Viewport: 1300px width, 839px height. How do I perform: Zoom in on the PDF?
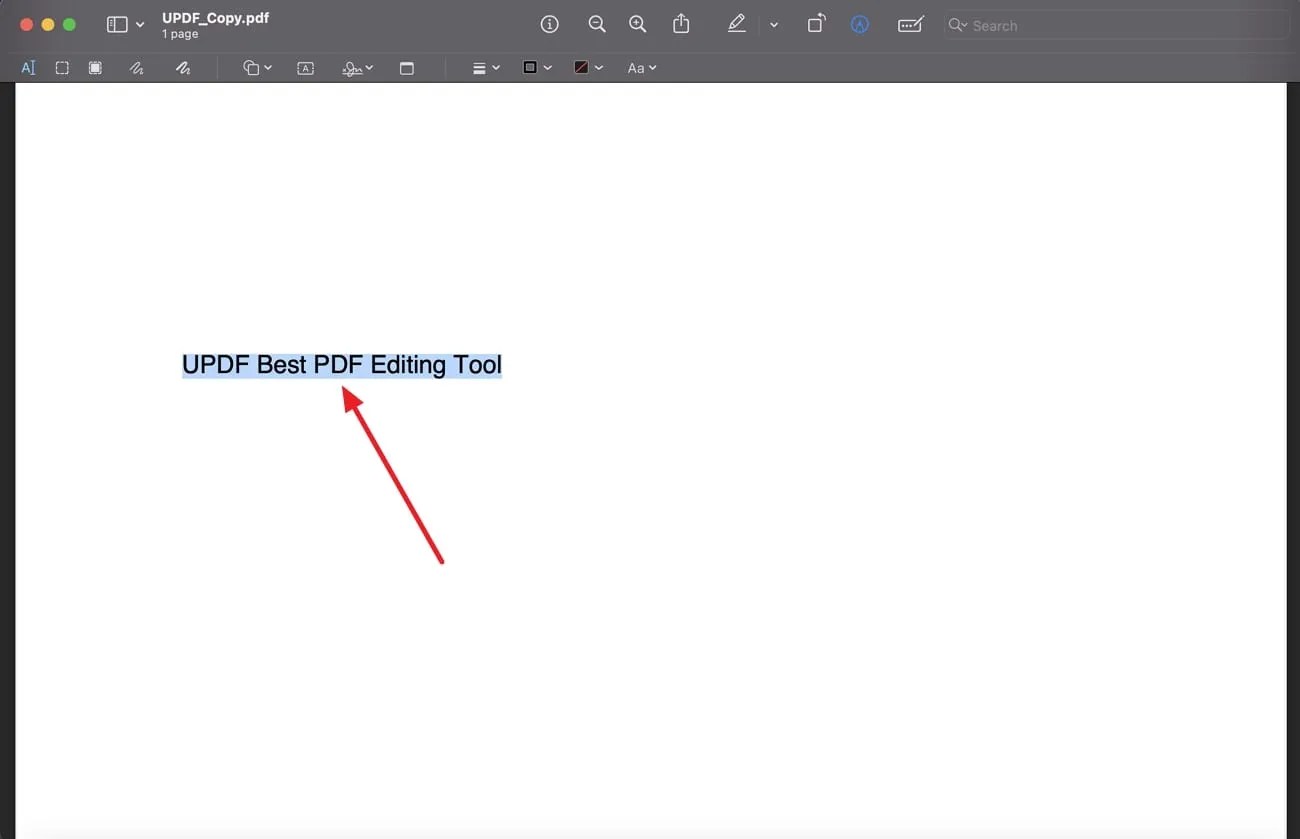tap(638, 24)
